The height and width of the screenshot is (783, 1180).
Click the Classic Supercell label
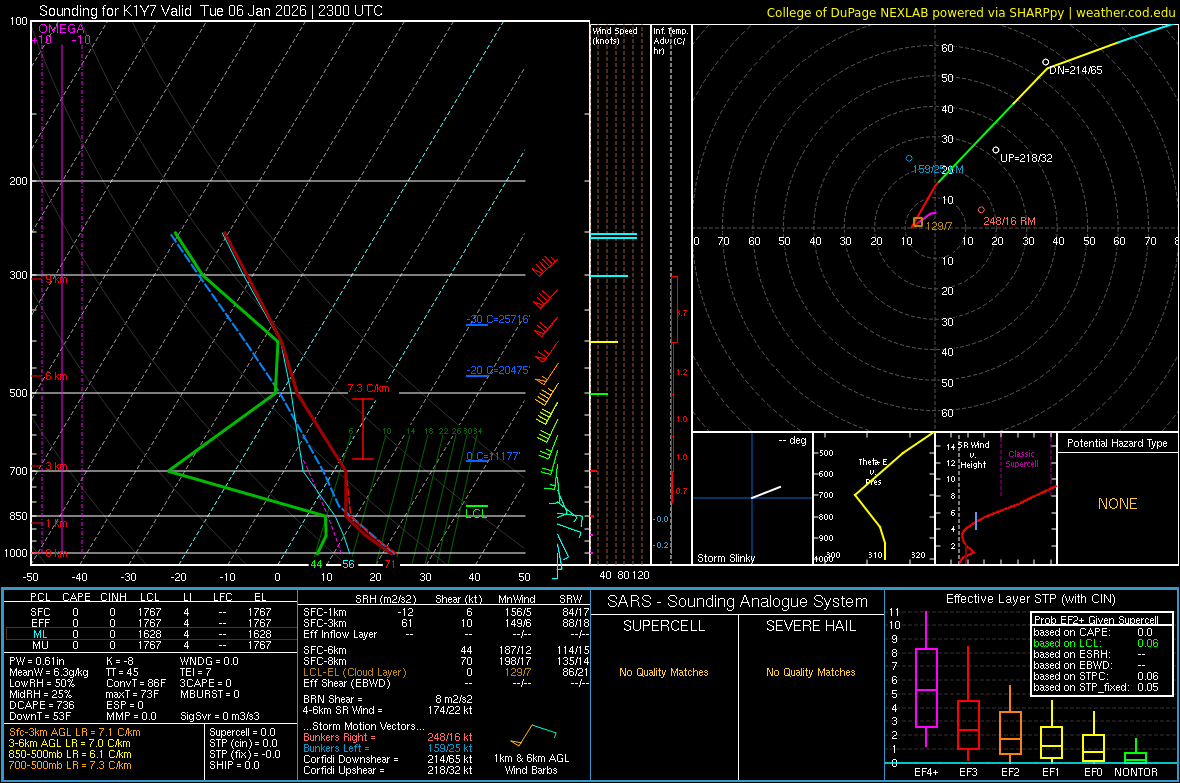[1022, 459]
